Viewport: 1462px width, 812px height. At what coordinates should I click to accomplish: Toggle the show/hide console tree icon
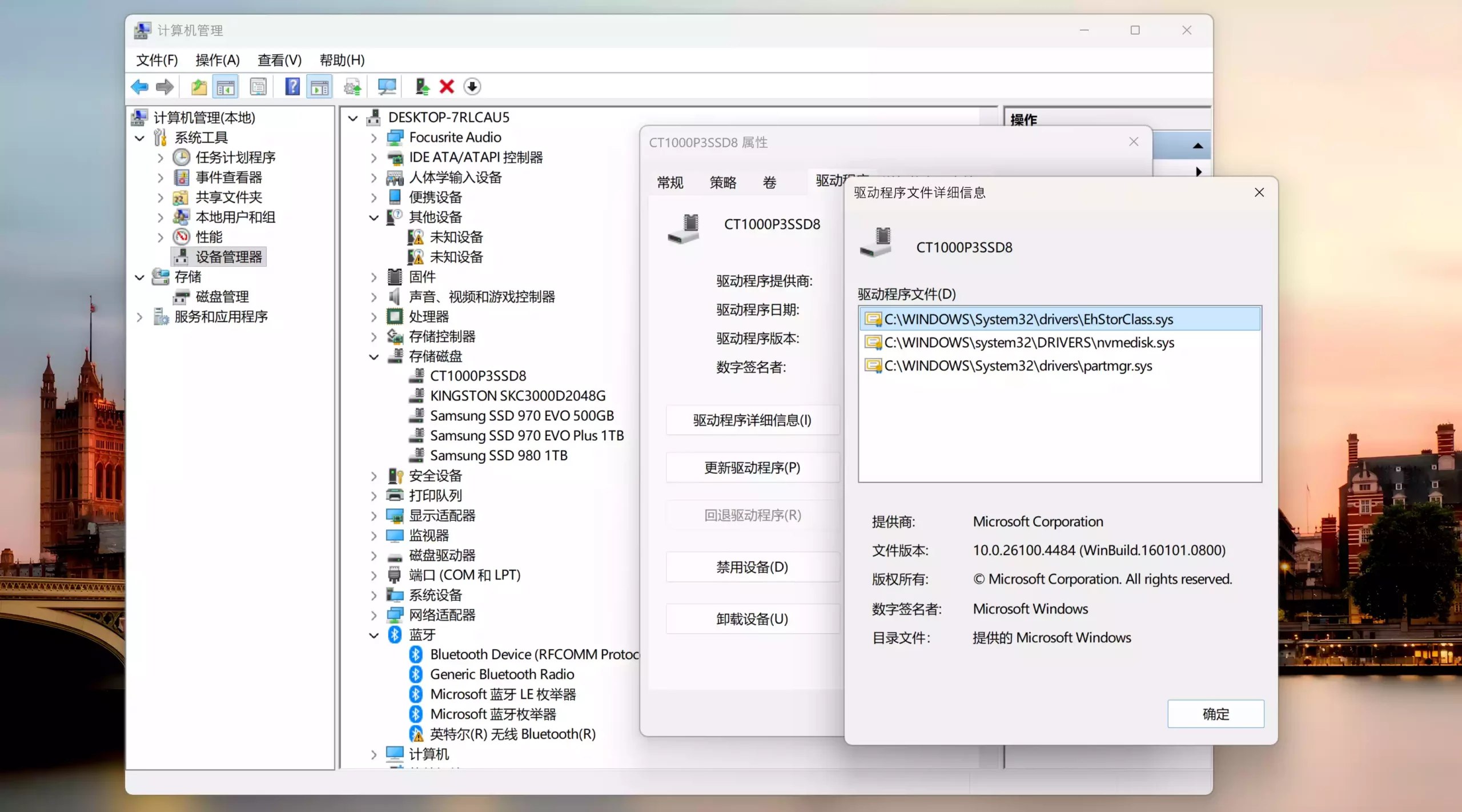[226, 86]
